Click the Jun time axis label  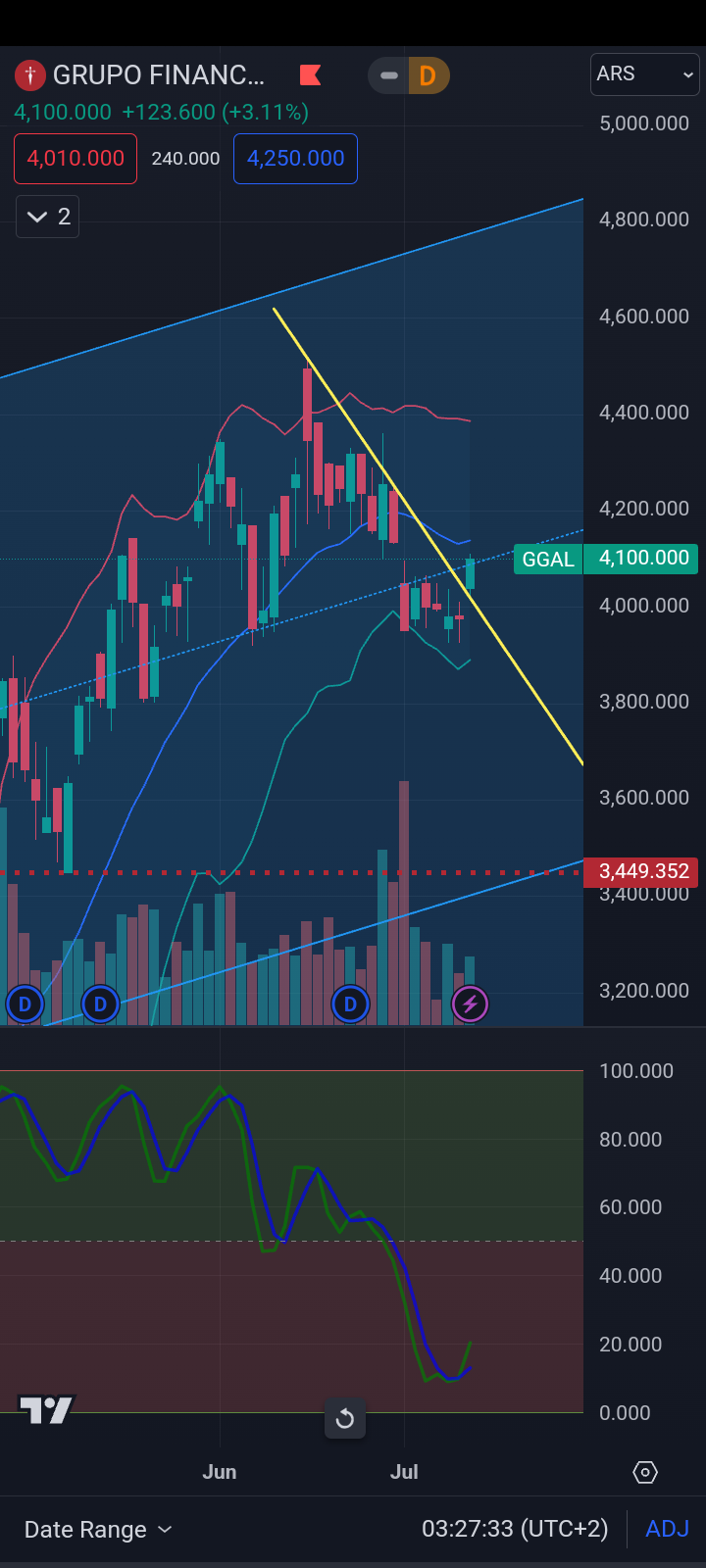(x=220, y=1472)
